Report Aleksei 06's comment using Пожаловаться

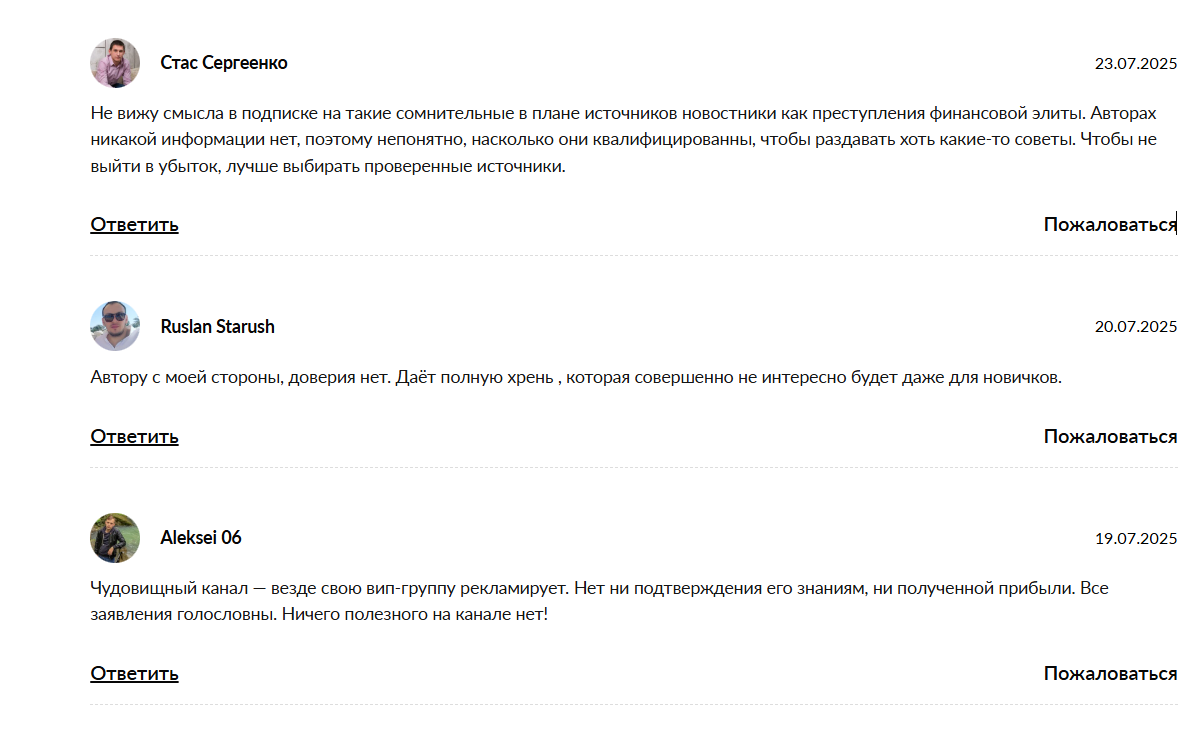click(1110, 673)
